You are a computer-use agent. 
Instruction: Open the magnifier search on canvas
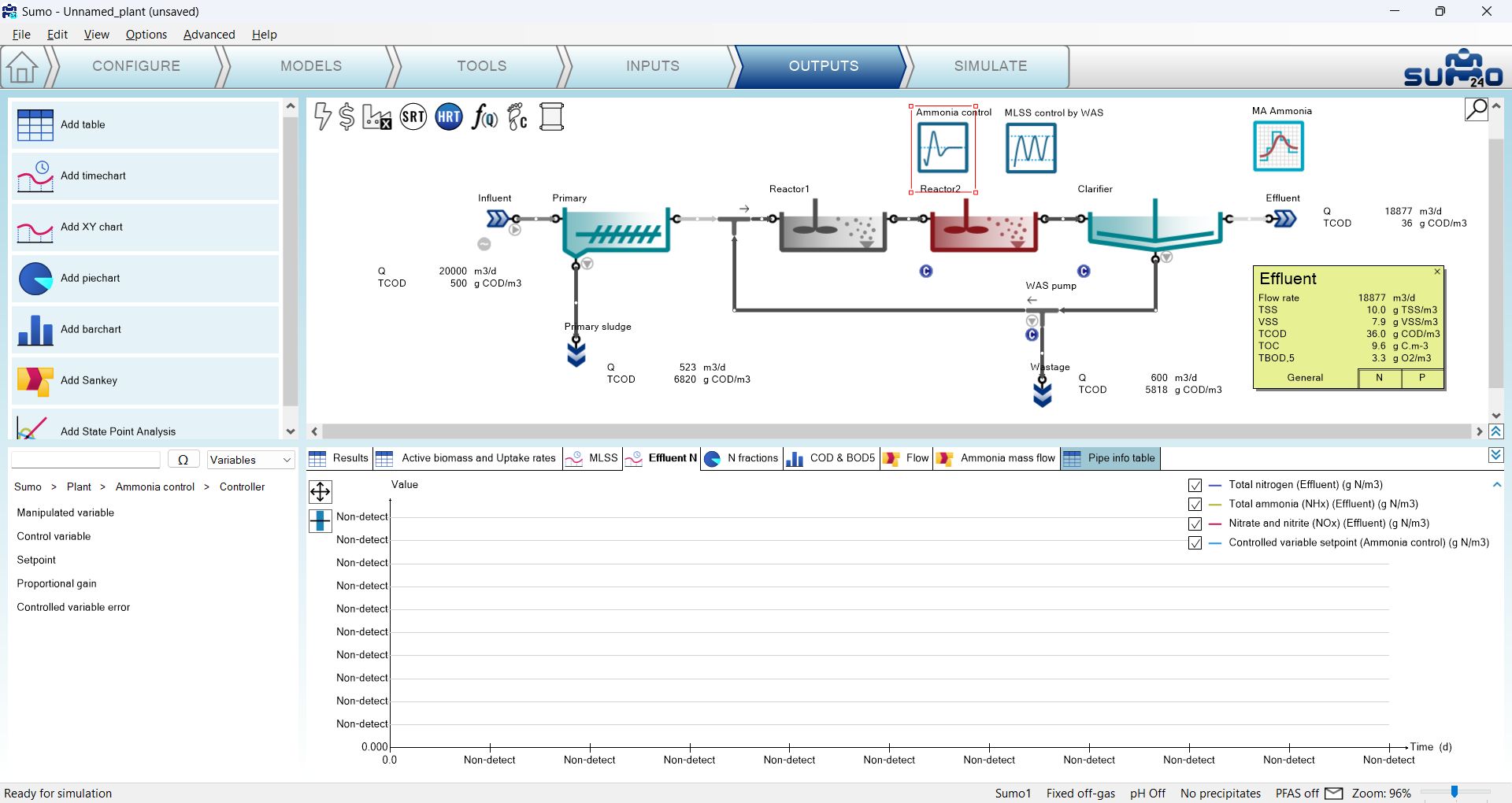point(1477,109)
